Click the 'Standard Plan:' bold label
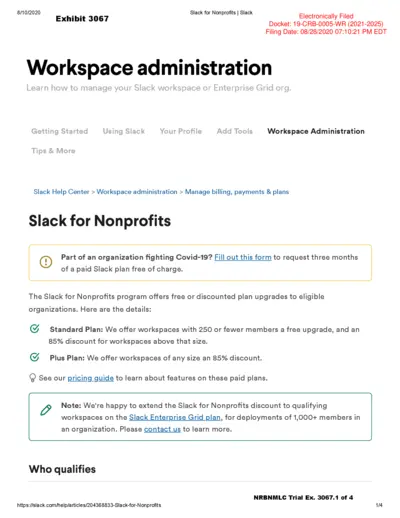400x518 pixels. click(x=76, y=330)
